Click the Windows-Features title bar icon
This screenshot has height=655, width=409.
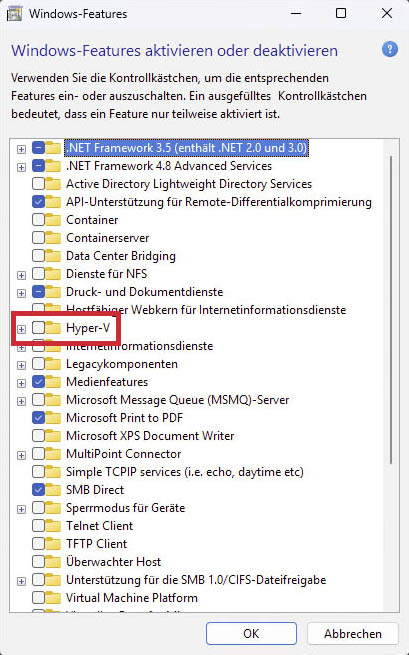(x=15, y=14)
